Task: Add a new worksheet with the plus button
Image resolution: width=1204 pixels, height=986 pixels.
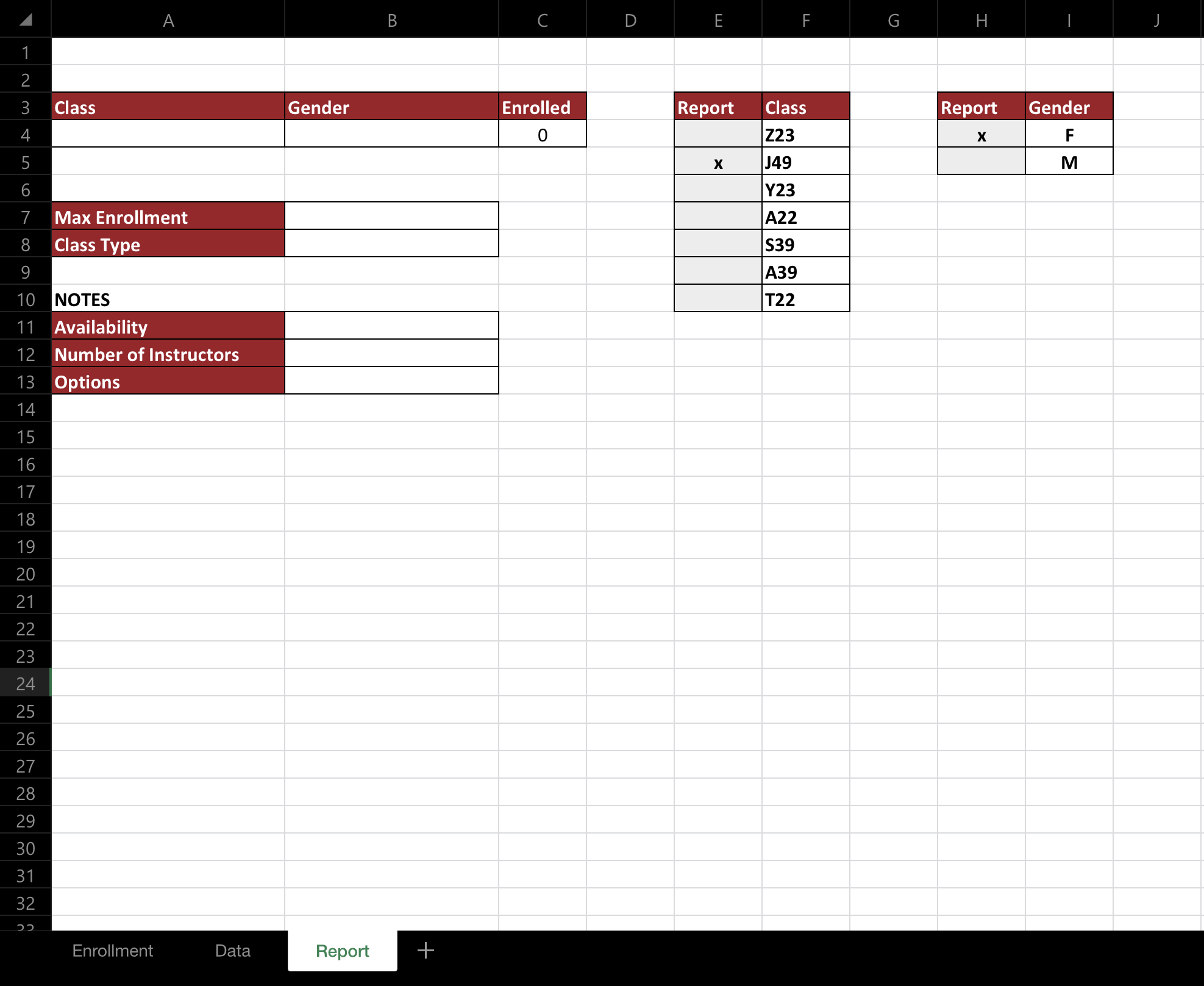Action: 425,950
